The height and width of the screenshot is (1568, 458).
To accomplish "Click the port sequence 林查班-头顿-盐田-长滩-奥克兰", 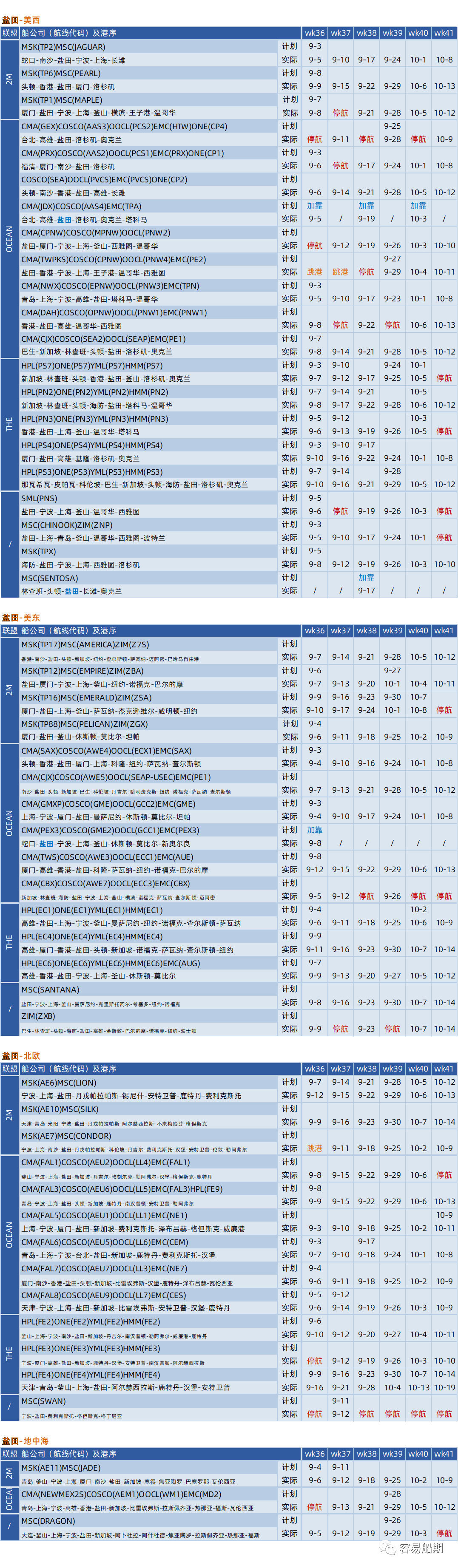I will [x=71, y=592].
